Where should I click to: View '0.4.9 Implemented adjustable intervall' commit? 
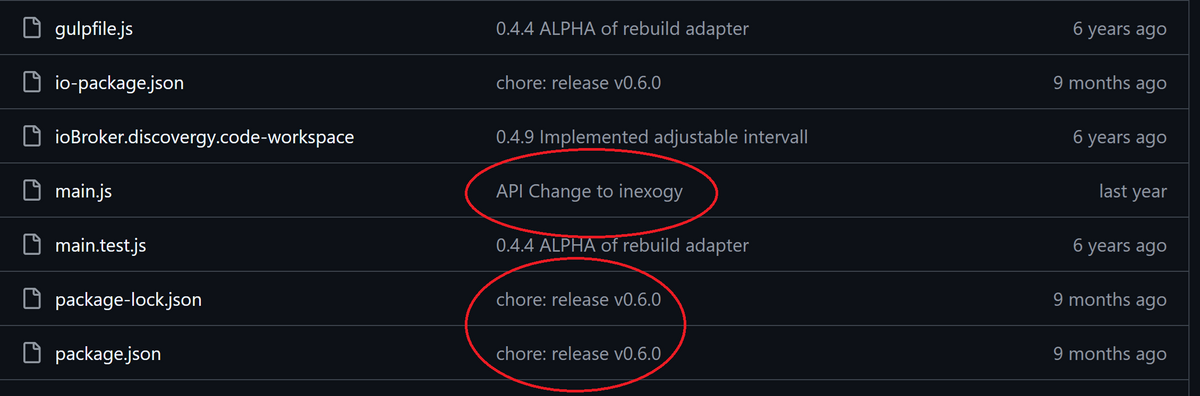(x=652, y=137)
